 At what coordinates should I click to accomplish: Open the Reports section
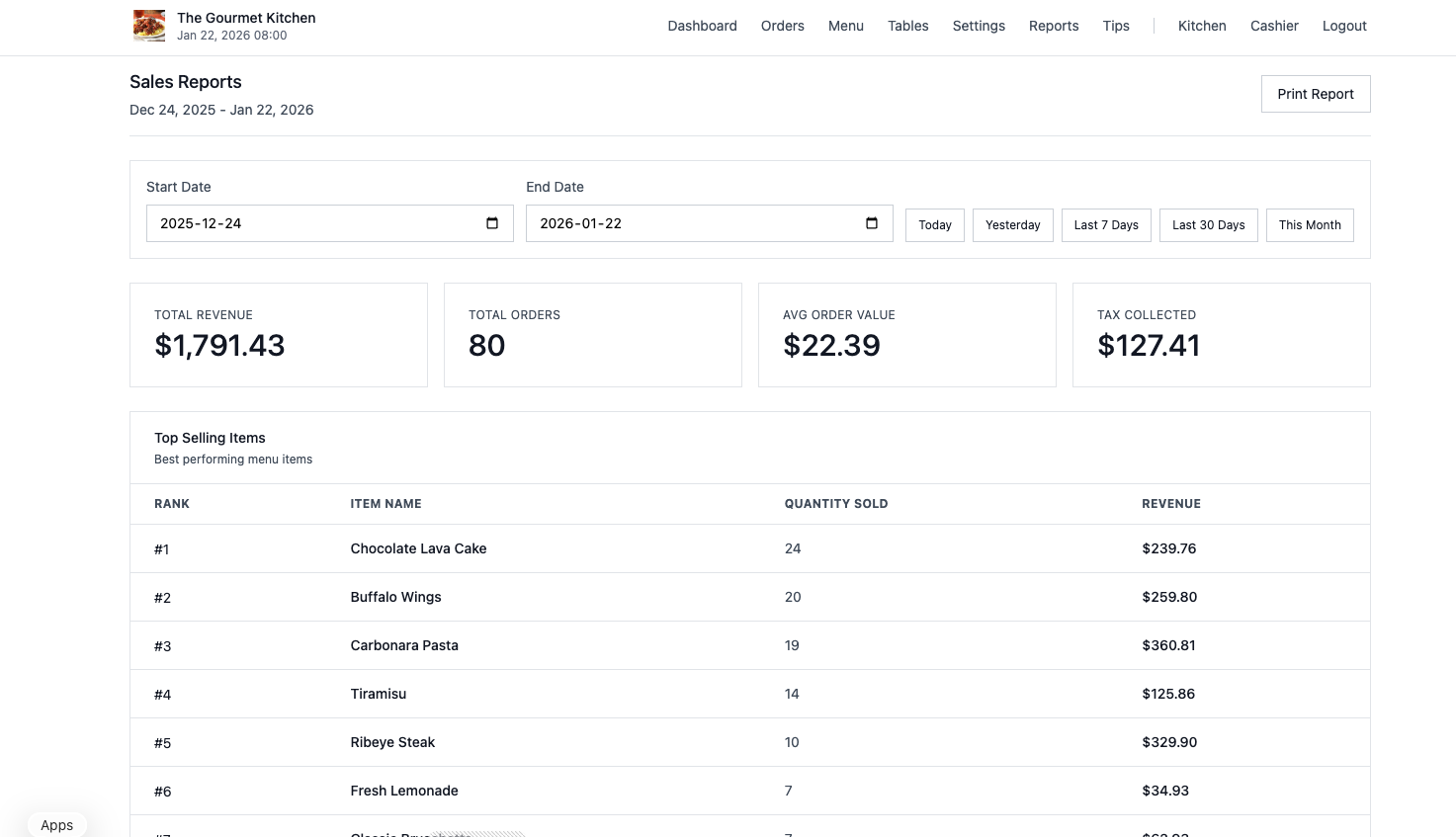(x=1053, y=26)
